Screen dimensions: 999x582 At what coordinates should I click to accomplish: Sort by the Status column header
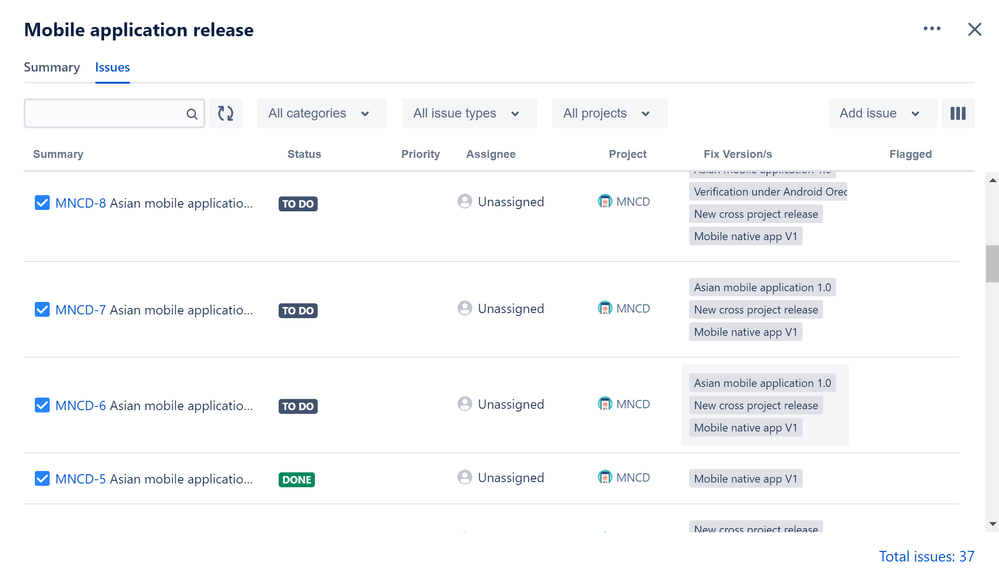(304, 154)
